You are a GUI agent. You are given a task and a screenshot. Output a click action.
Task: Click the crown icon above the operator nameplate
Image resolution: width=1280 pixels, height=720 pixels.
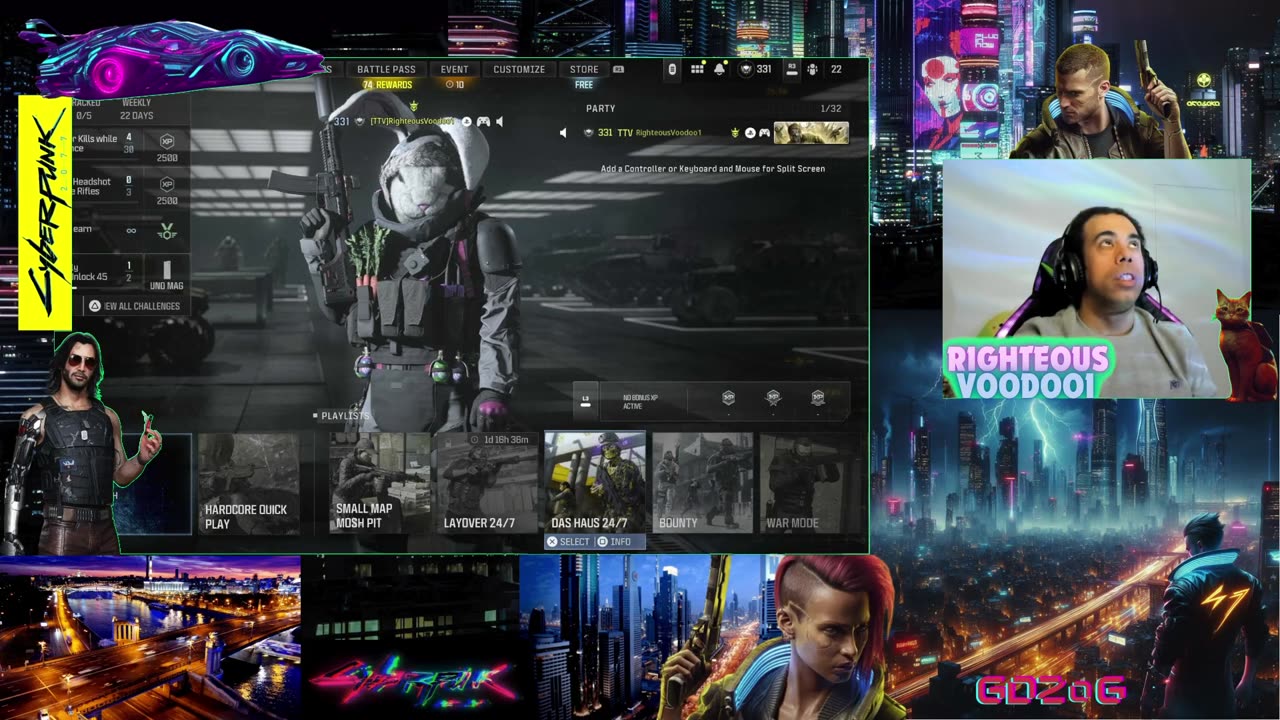coord(414,105)
